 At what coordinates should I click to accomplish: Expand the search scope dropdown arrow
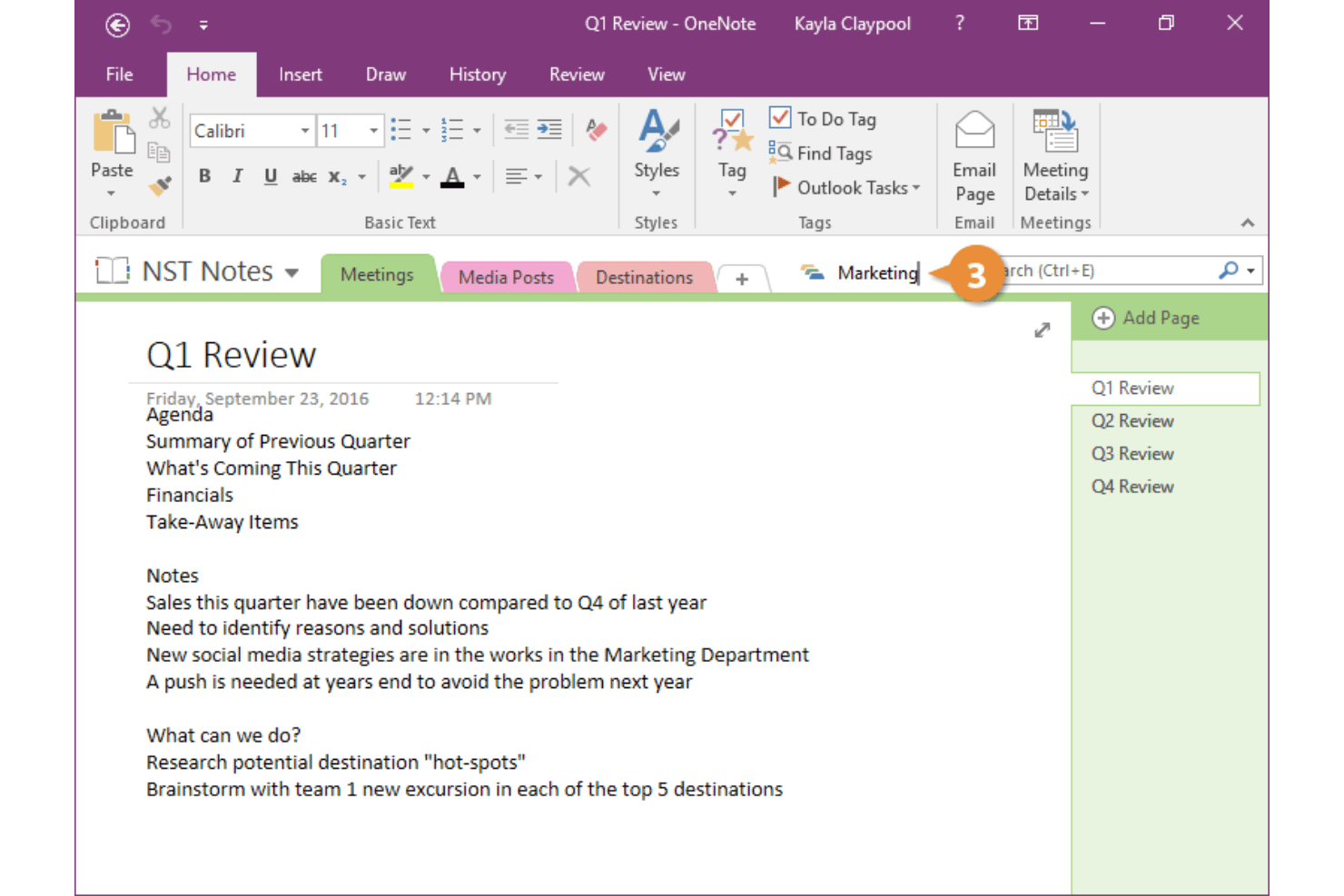click(x=1251, y=271)
